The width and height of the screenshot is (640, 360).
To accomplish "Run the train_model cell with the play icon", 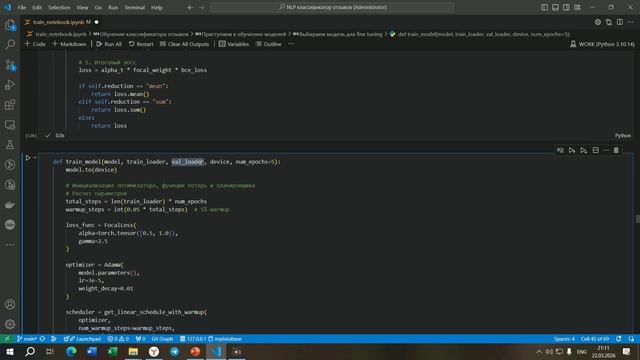I will (28, 158).
